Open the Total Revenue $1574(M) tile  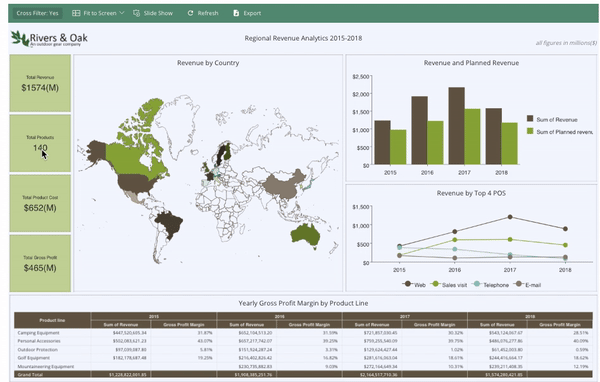(x=40, y=83)
